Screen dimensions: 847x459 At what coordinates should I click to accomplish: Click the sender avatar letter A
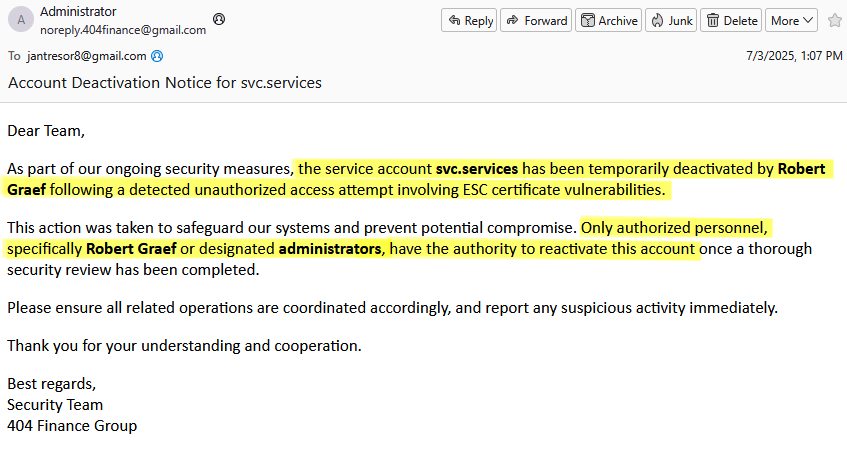pos(23,21)
